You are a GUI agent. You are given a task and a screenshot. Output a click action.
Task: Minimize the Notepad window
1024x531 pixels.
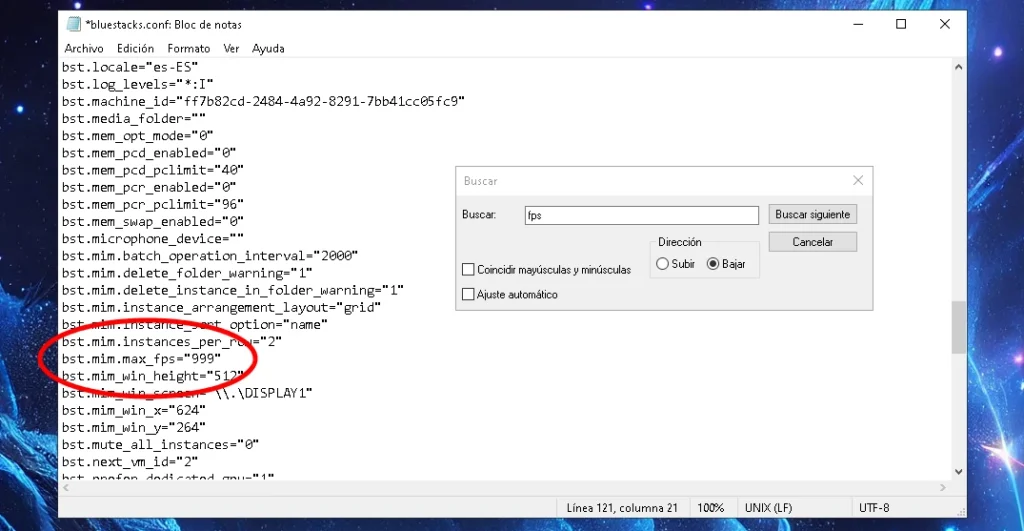point(855,24)
